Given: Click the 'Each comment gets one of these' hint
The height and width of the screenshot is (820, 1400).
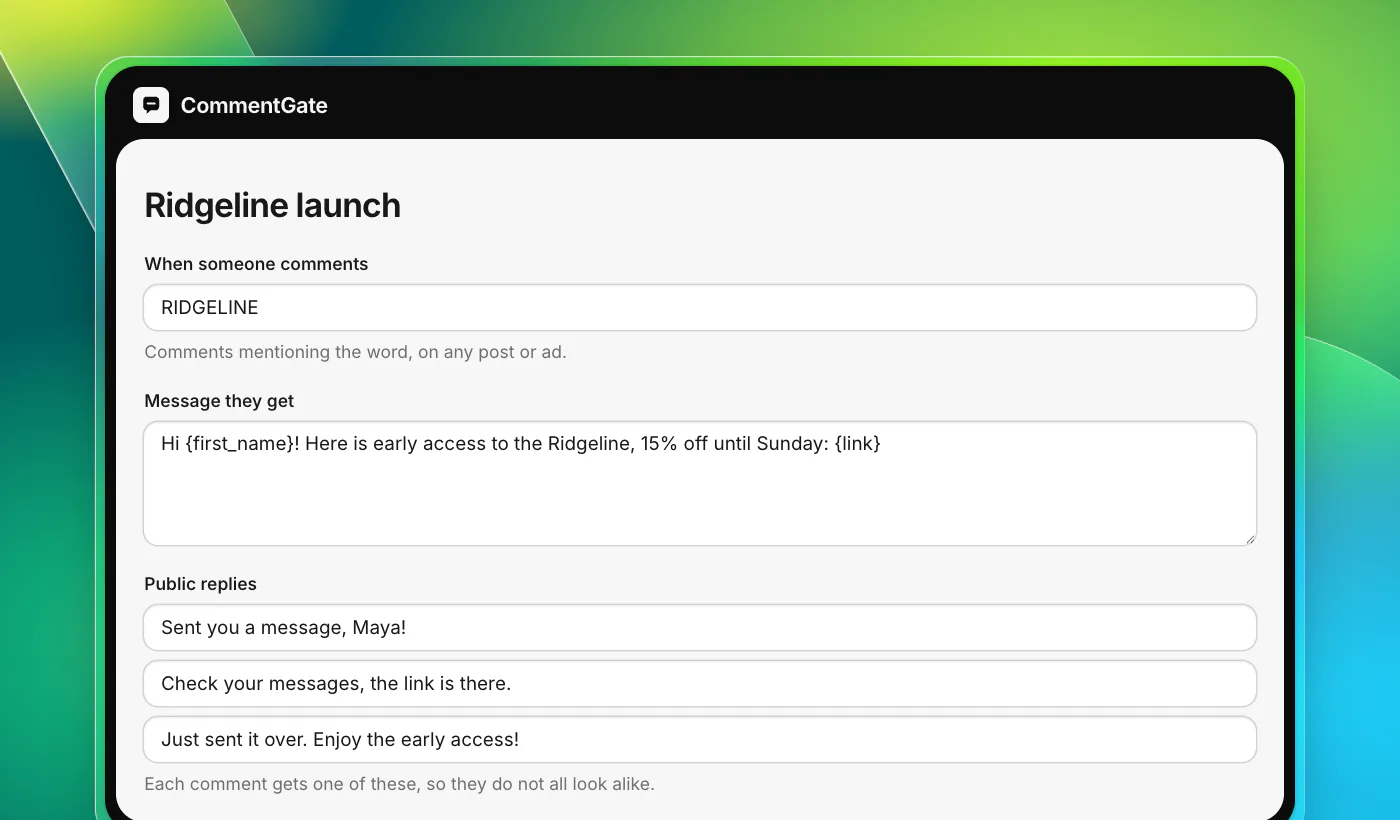Looking at the screenshot, I should coord(399,784).
